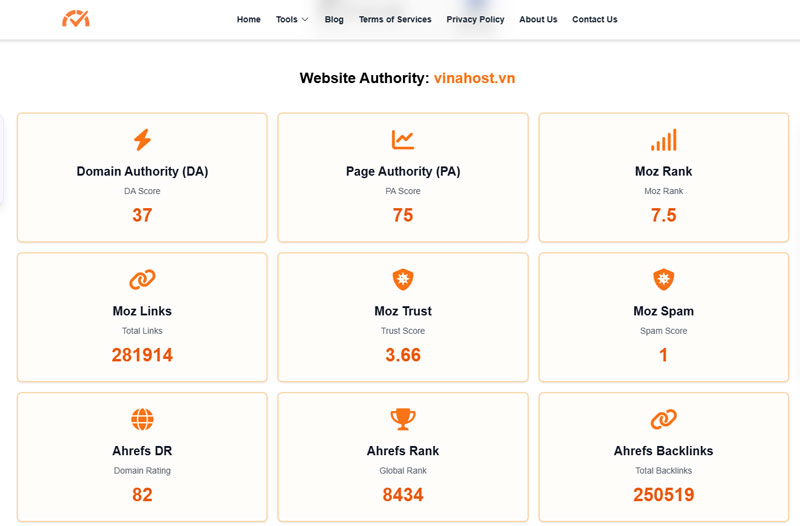Click the Moz Trust title
The image size is (800, 526).
tap(403, 311)
